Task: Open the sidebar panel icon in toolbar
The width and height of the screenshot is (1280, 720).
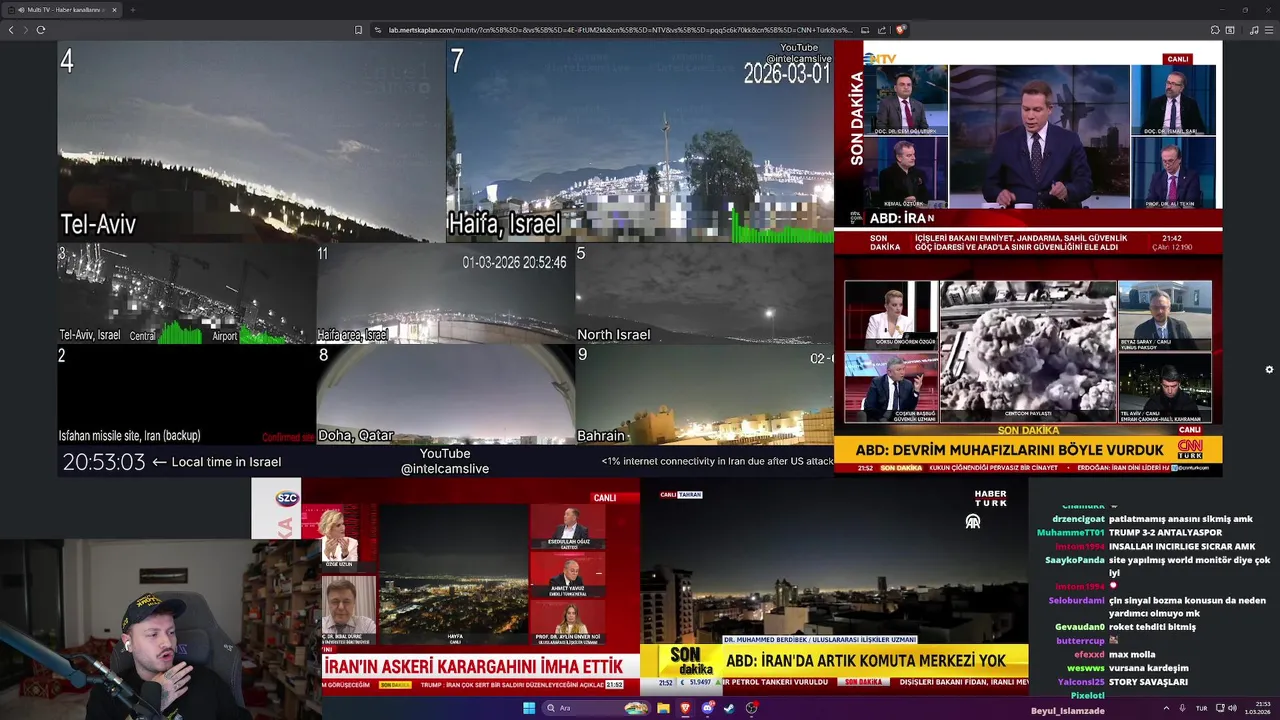Action: pos(1230,30)
